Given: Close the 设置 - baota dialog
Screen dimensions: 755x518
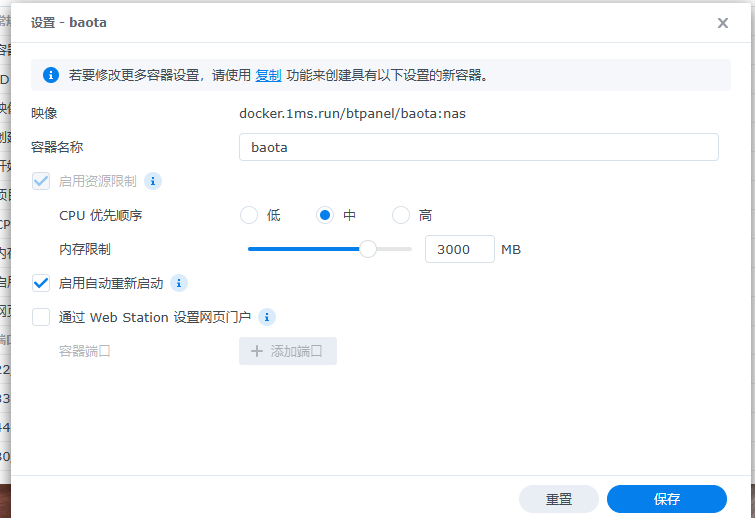Looking at the screenshot, I should click(x=722, y=23).
